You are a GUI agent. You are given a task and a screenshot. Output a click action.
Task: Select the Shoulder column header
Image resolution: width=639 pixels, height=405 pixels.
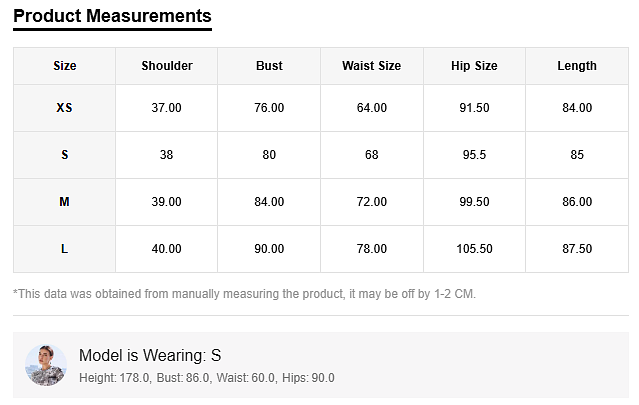(x=166, y=66)
